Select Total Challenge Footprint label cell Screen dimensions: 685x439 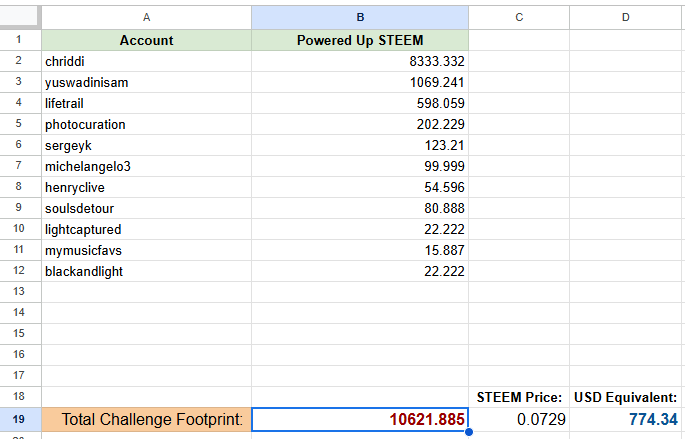point(146,419)
